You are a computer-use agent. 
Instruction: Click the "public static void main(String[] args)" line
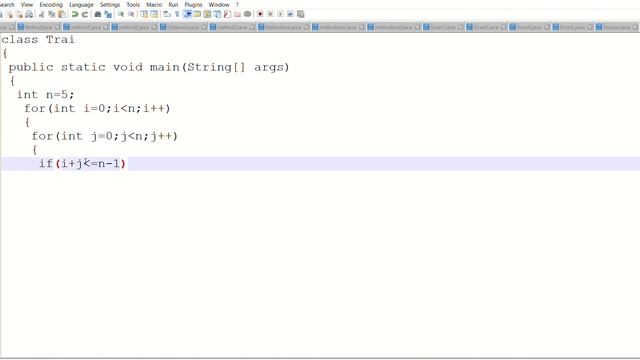149,67
